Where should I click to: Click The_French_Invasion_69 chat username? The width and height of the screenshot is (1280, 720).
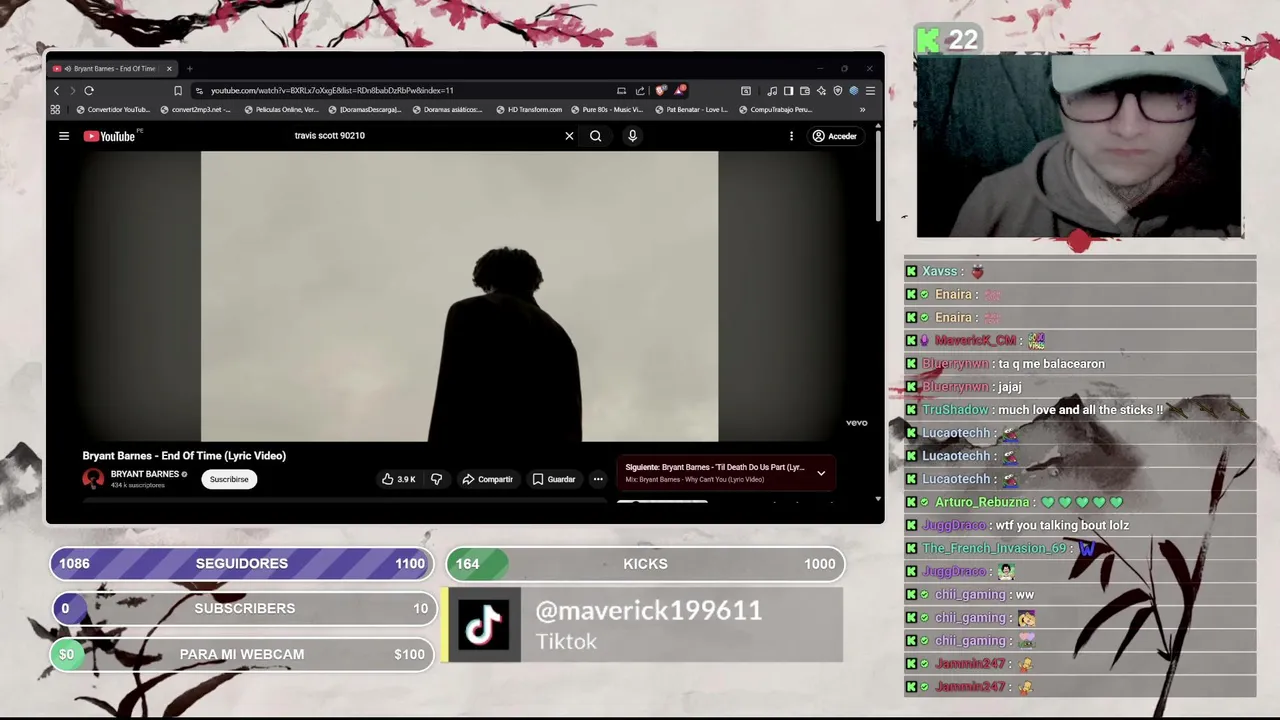994,548
